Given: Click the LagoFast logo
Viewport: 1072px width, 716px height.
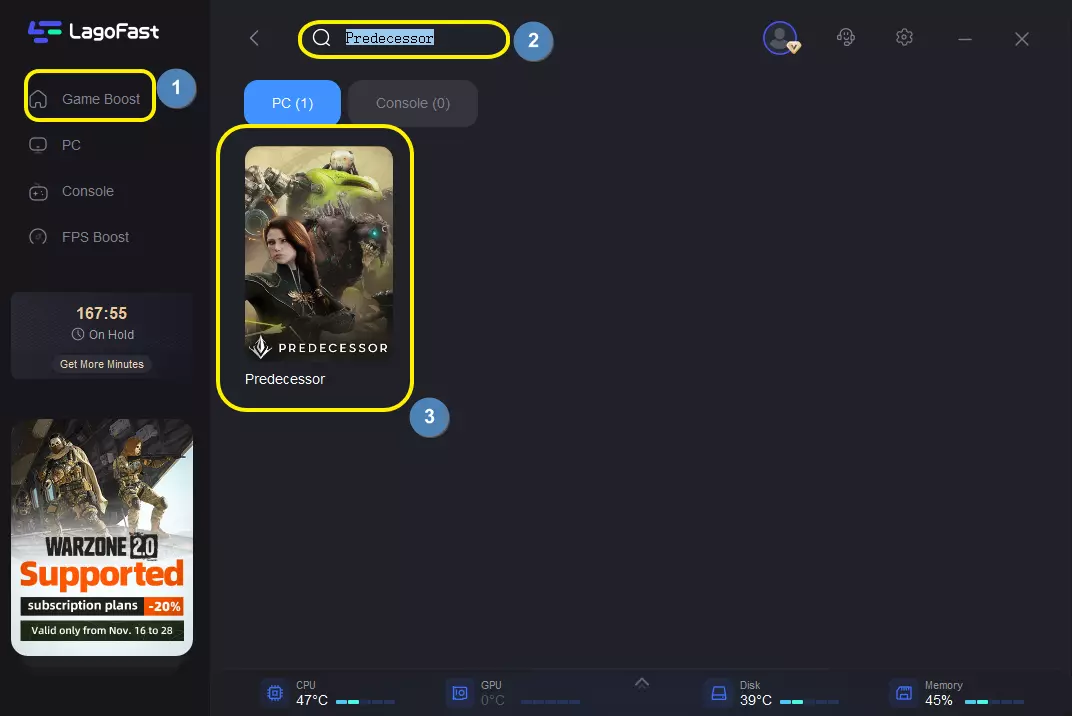Looking at the screenshot, I should point(93,31).
